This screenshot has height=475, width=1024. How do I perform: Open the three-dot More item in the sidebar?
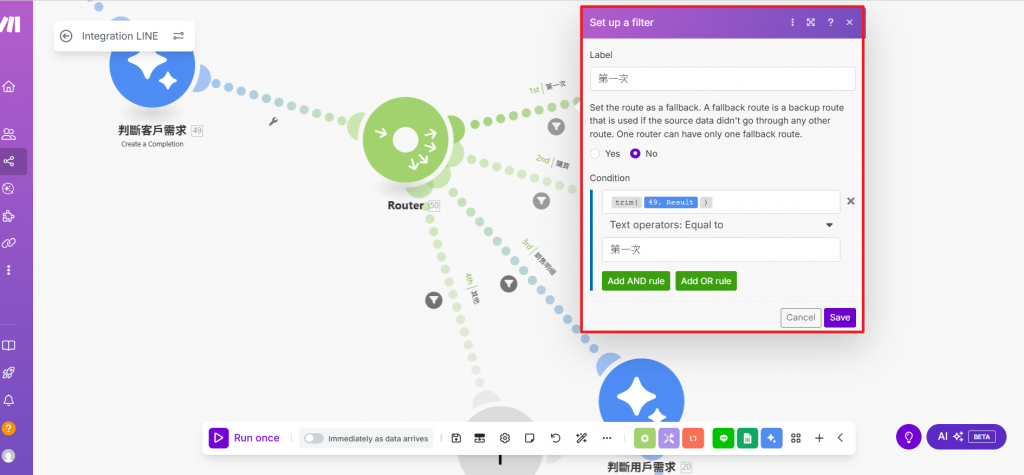click(x=9, y=270)
